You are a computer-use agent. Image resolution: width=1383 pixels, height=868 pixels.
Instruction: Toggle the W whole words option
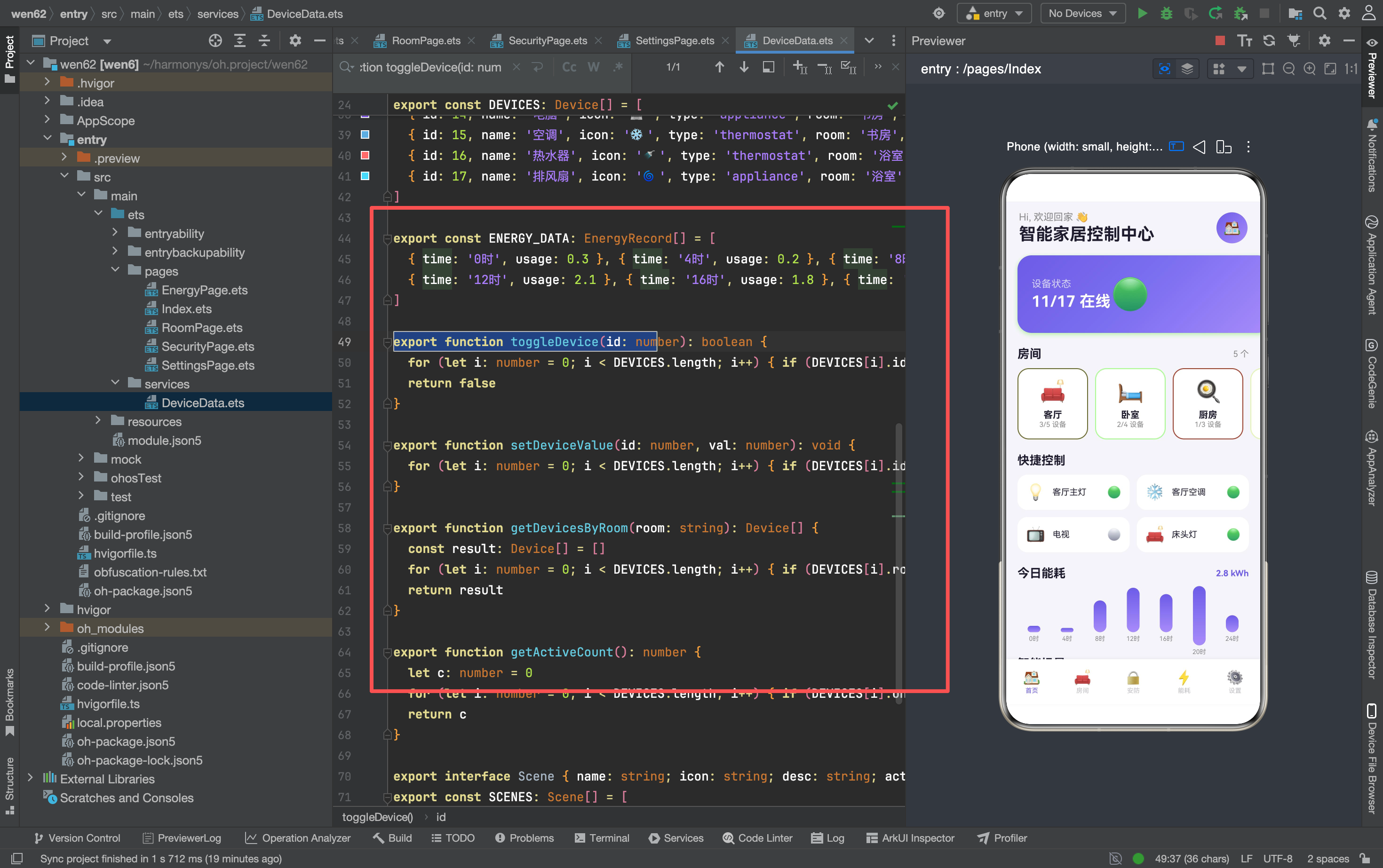(593, 67)
